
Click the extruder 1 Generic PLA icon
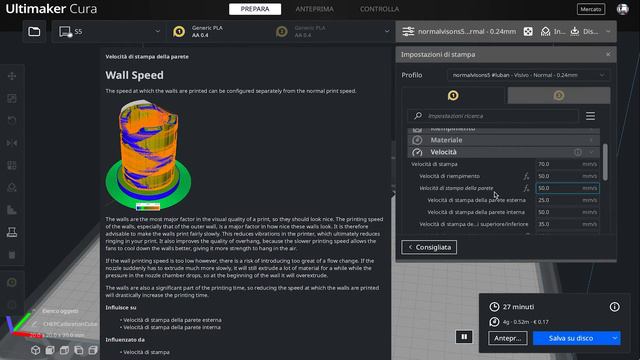179,31
